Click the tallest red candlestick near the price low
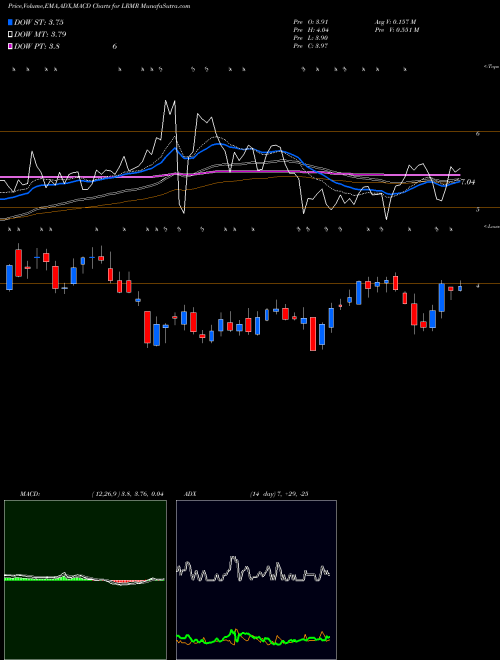This screenshot has width=500, height=660. pyautogui.click(x=313, y=334)
